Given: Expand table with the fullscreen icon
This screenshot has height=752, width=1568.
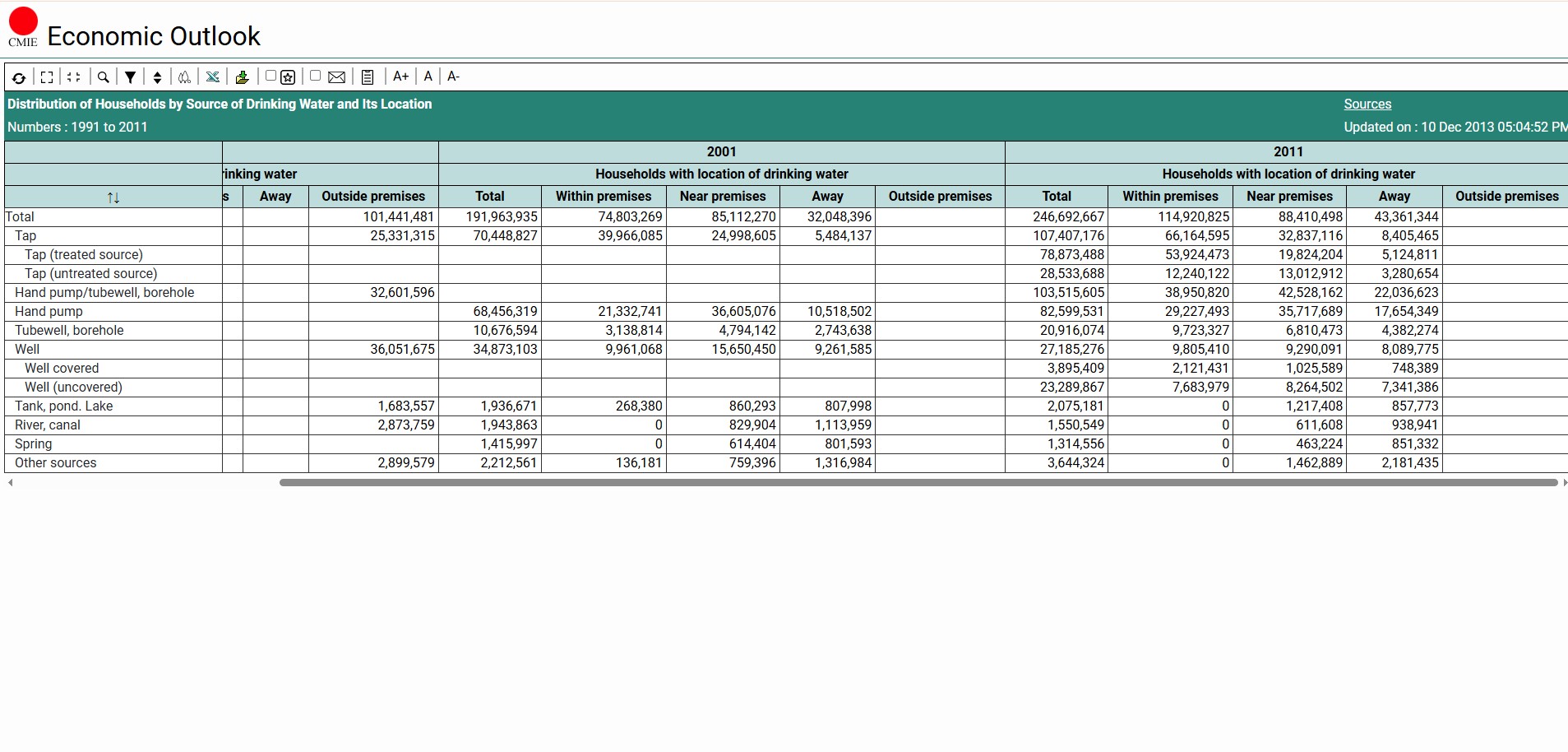Looking at the screenshot, I should (47, 77).
